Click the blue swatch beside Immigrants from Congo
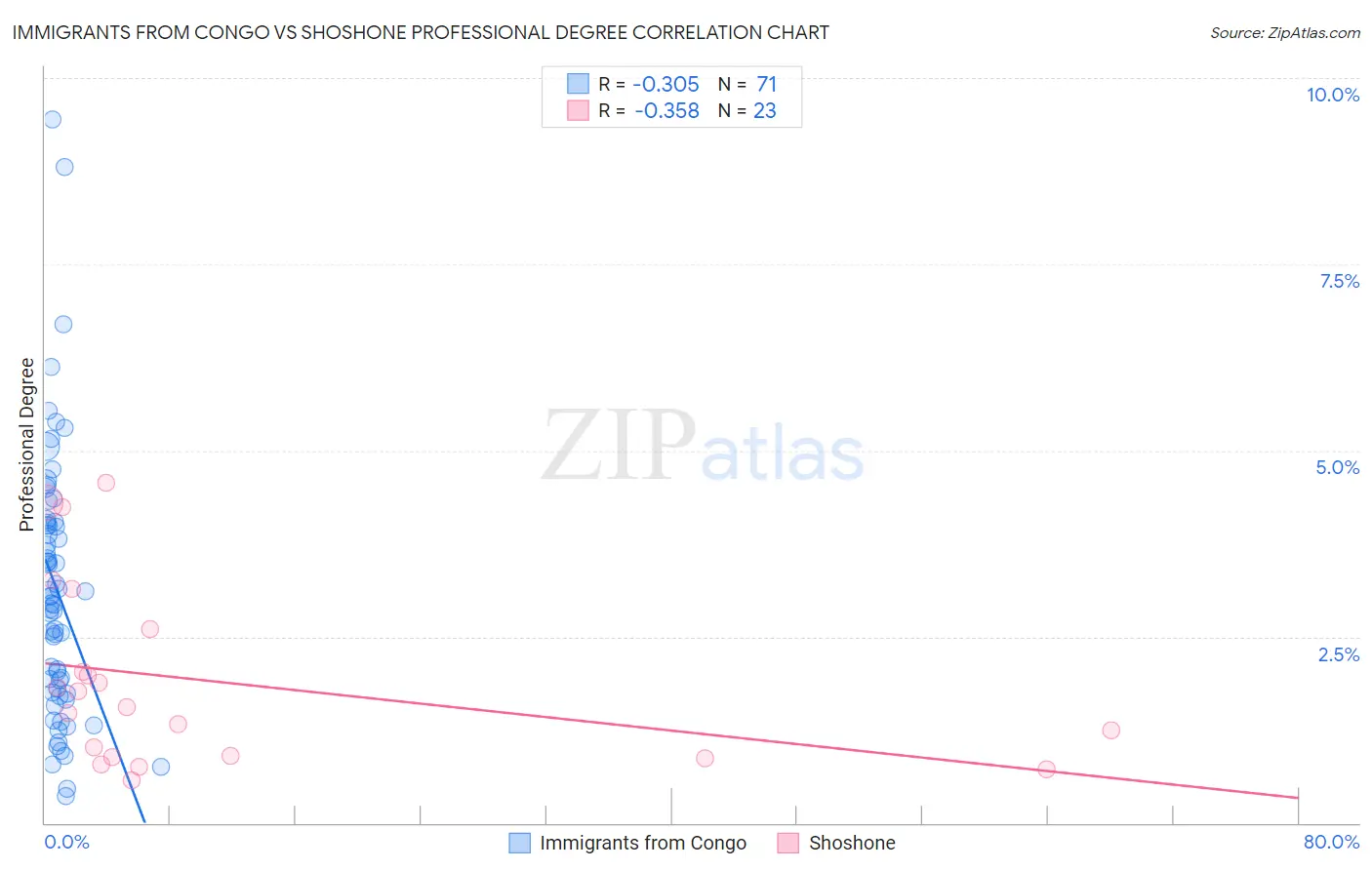The height and width of the screenshot is (870, 1372). pyautogui.click(x=520, y=843)
